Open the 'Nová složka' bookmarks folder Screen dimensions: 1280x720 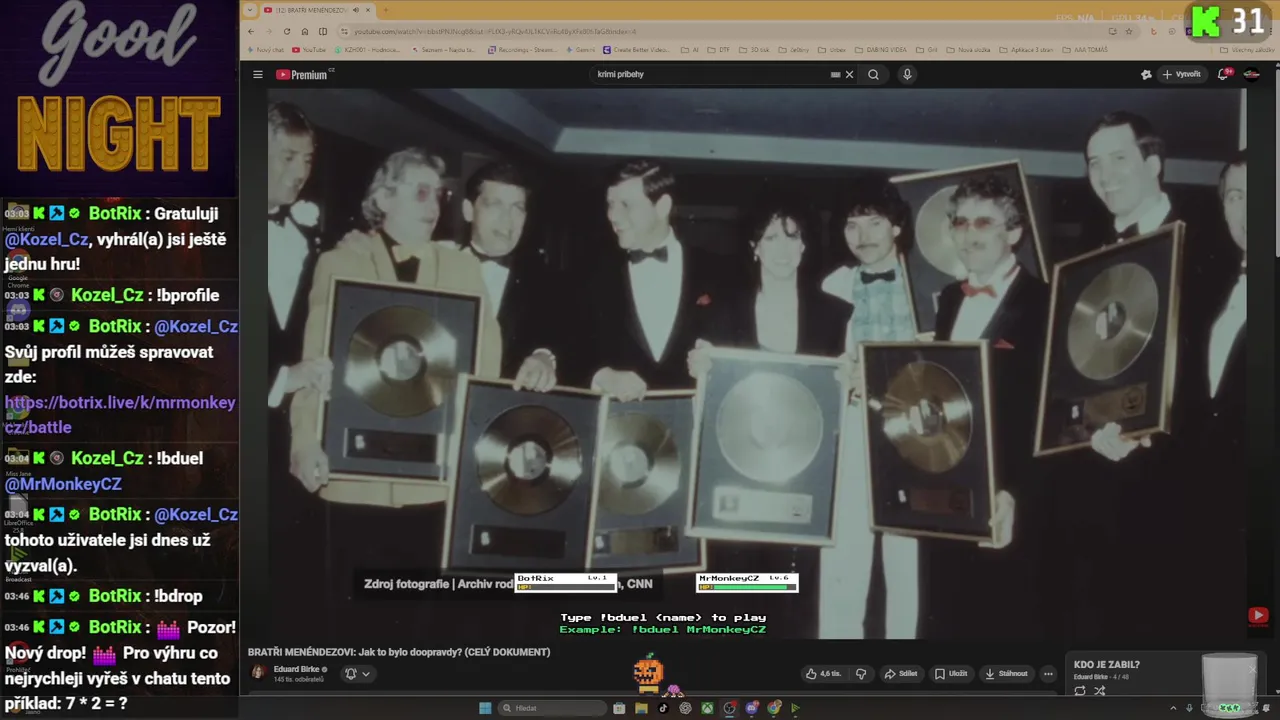pyautogui.click(x=967, y=50)
